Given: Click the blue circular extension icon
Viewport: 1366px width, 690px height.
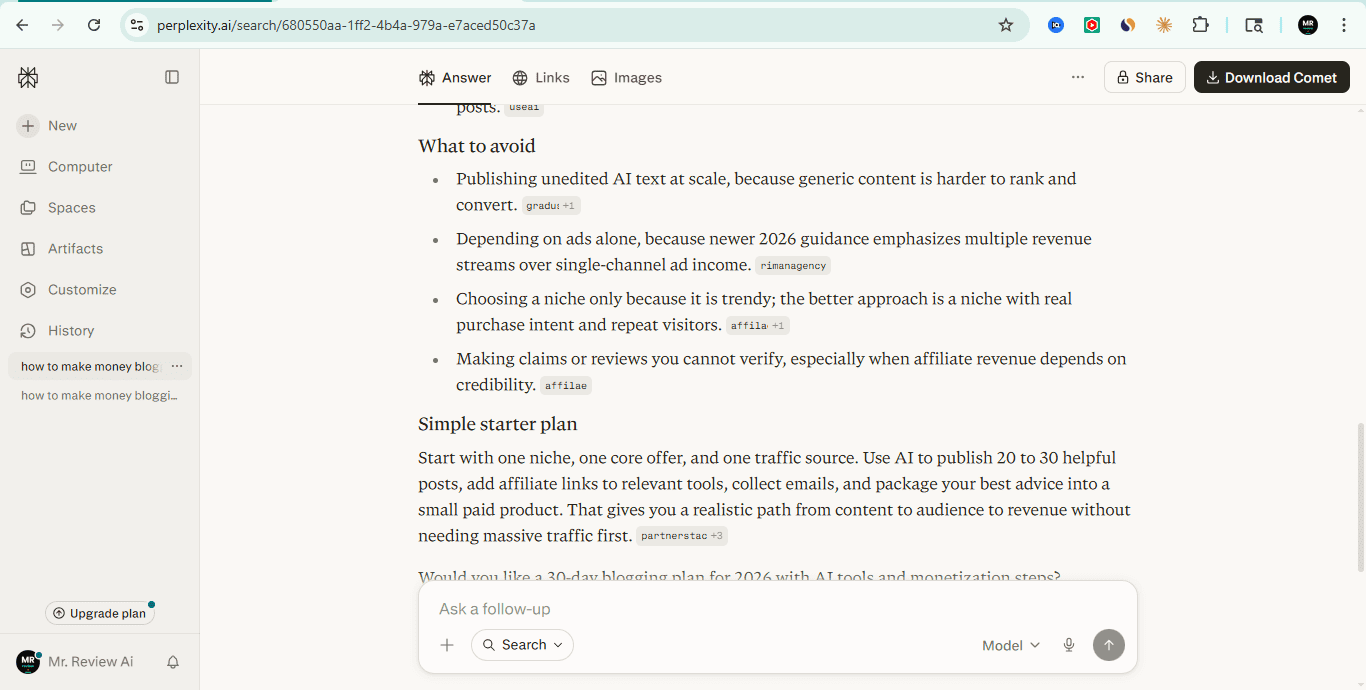Looking at the screenshot, I should 1056,25.
